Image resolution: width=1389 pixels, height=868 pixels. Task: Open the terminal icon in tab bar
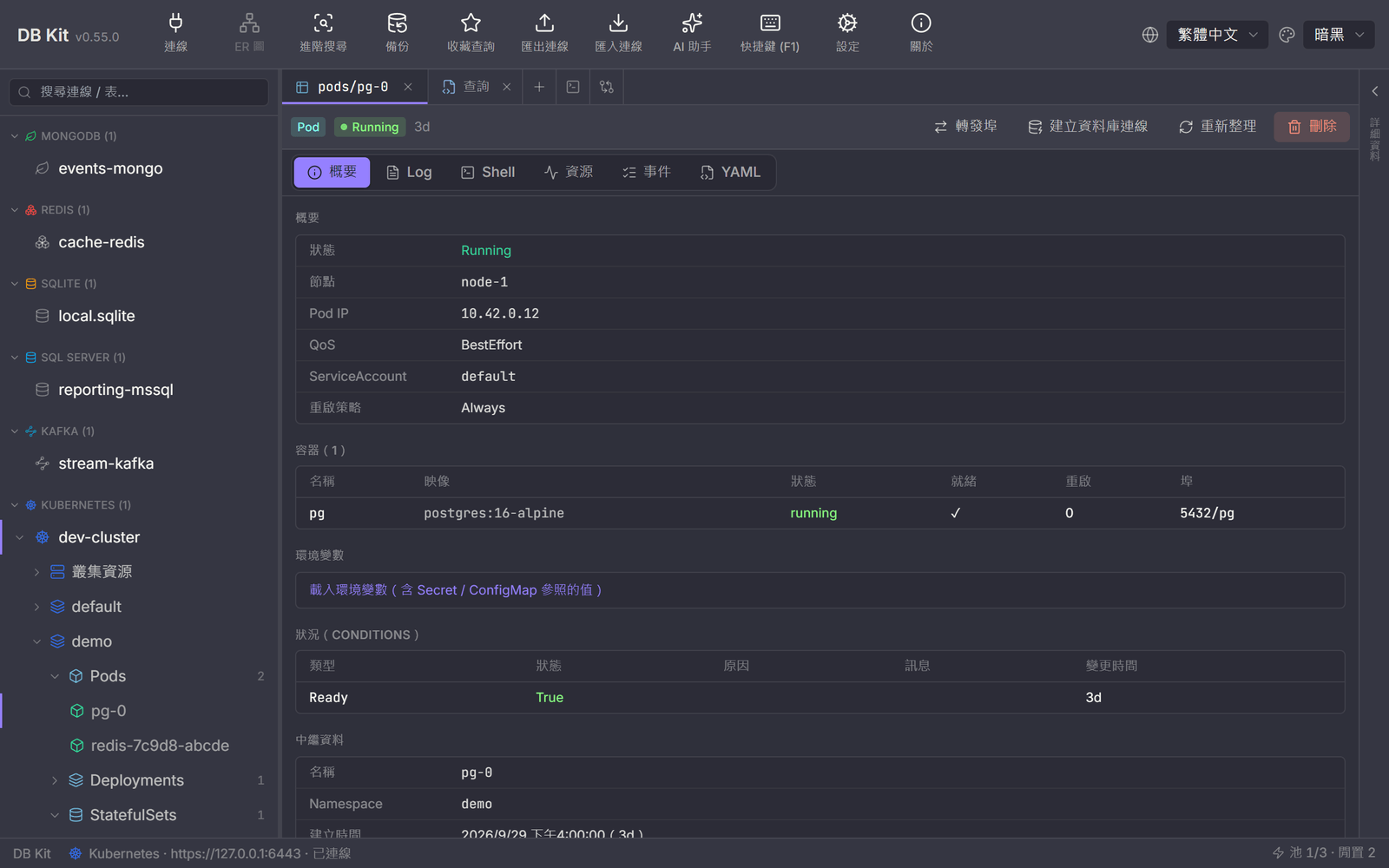573,87
